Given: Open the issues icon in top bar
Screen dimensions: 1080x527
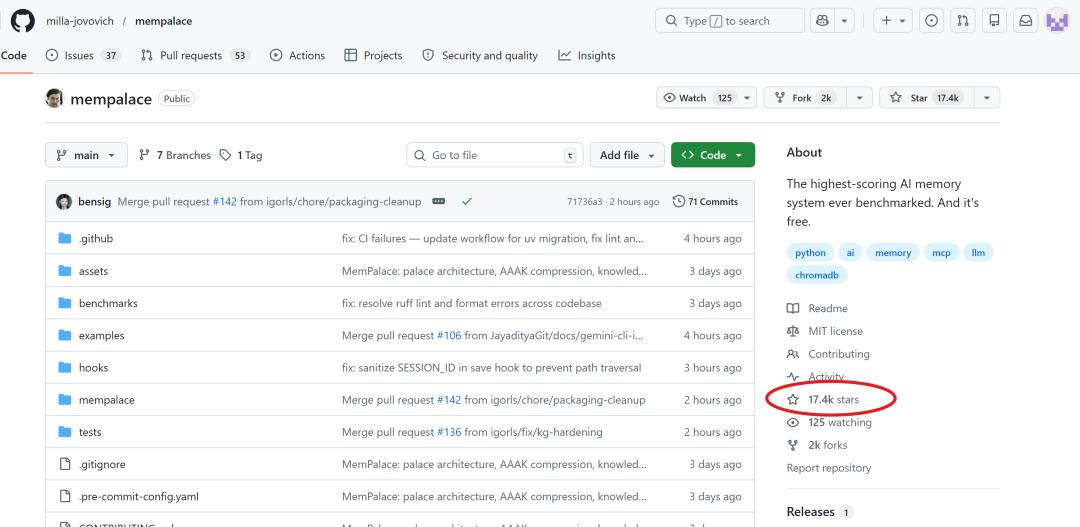Looking at the screenshot, I should (x=932, y=21).
